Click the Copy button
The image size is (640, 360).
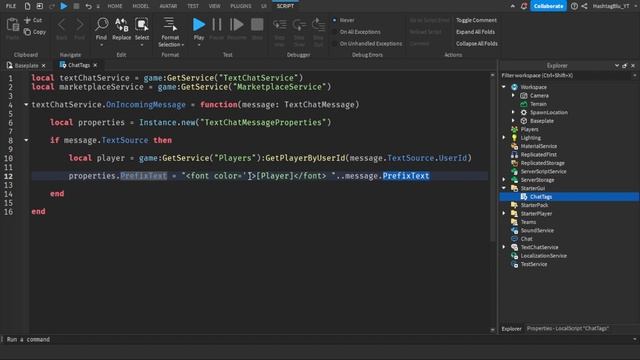click(x=35, y=32)
